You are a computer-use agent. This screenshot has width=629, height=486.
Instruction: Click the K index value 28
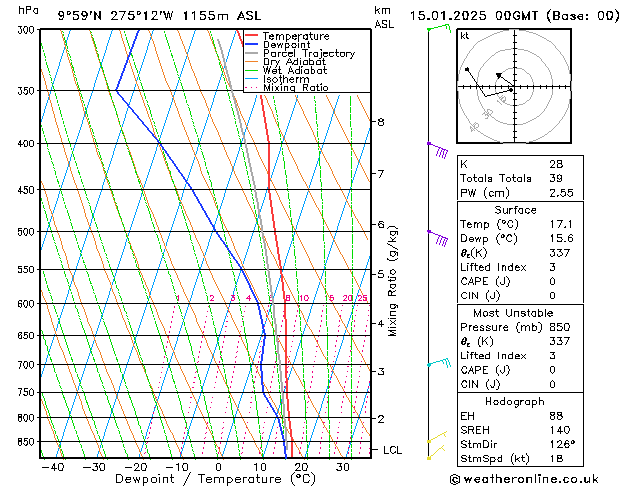click(556, 164)
